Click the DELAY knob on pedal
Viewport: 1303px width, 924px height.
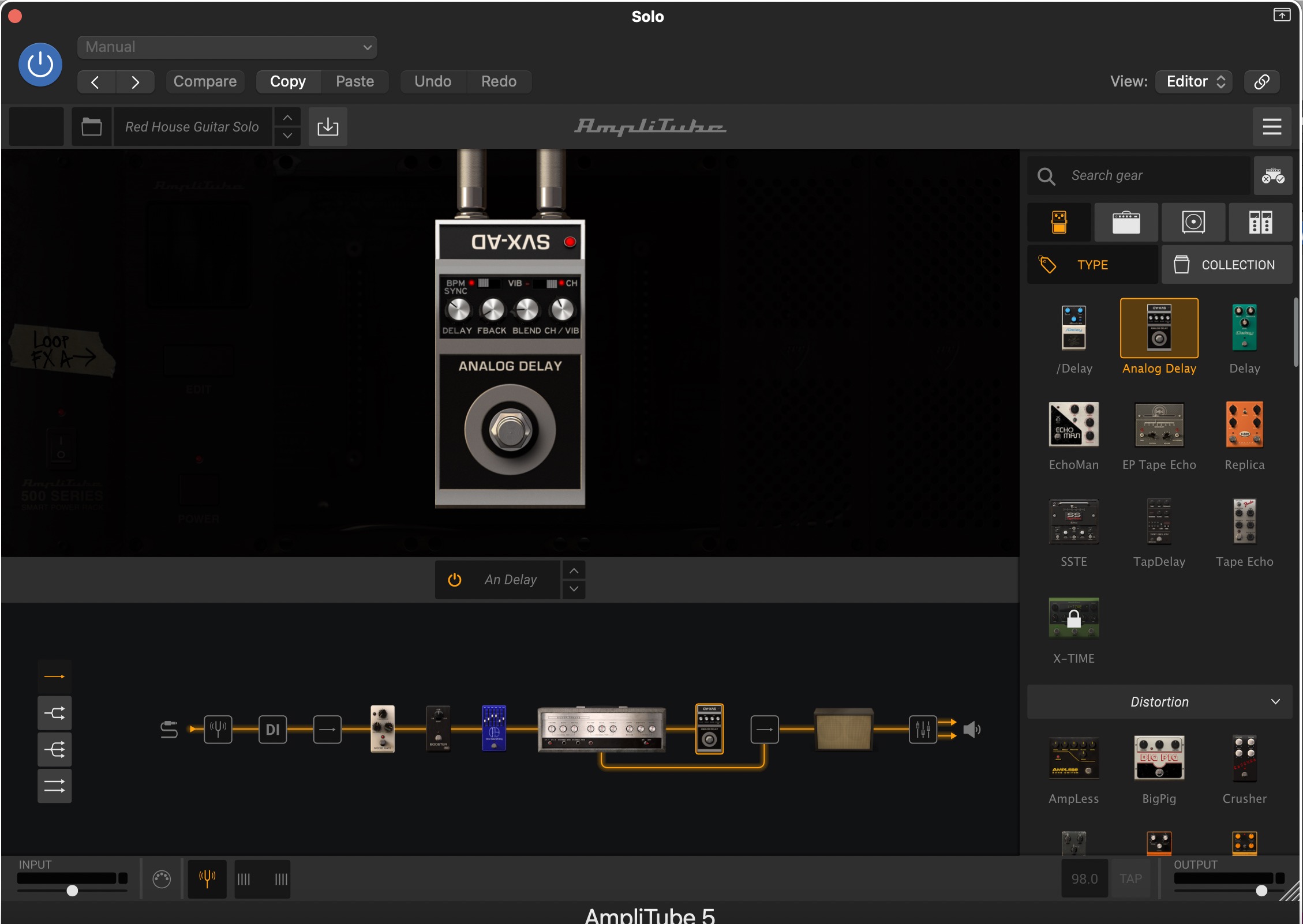[x=459, y=310]
